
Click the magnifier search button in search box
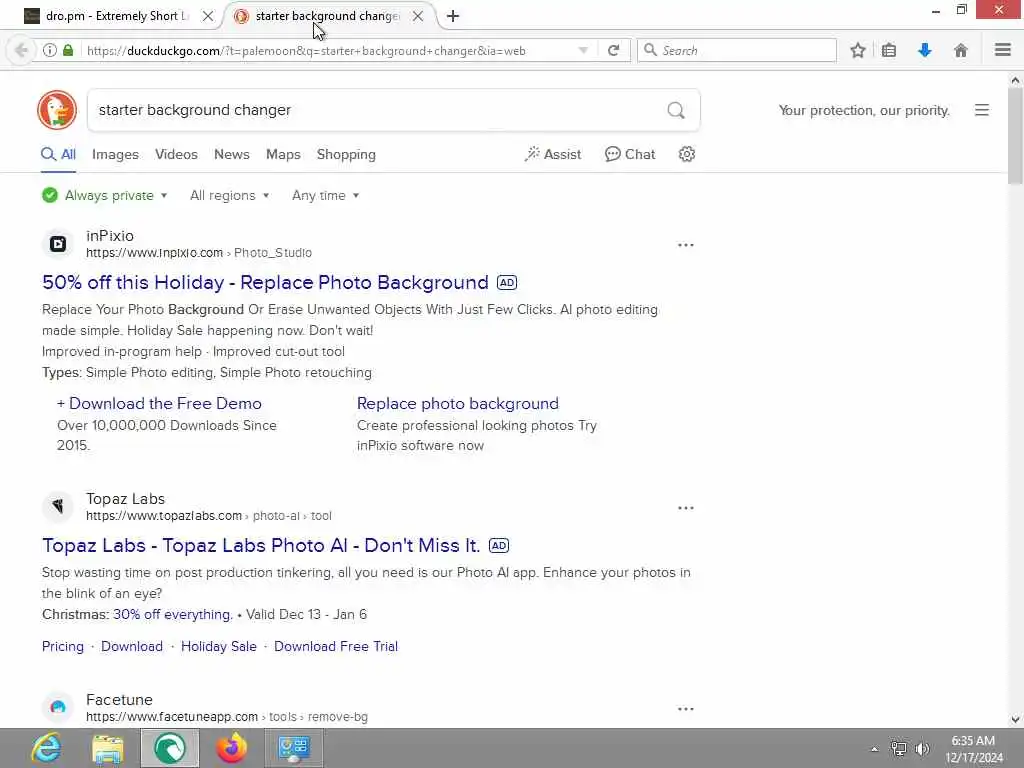(676, 110)
